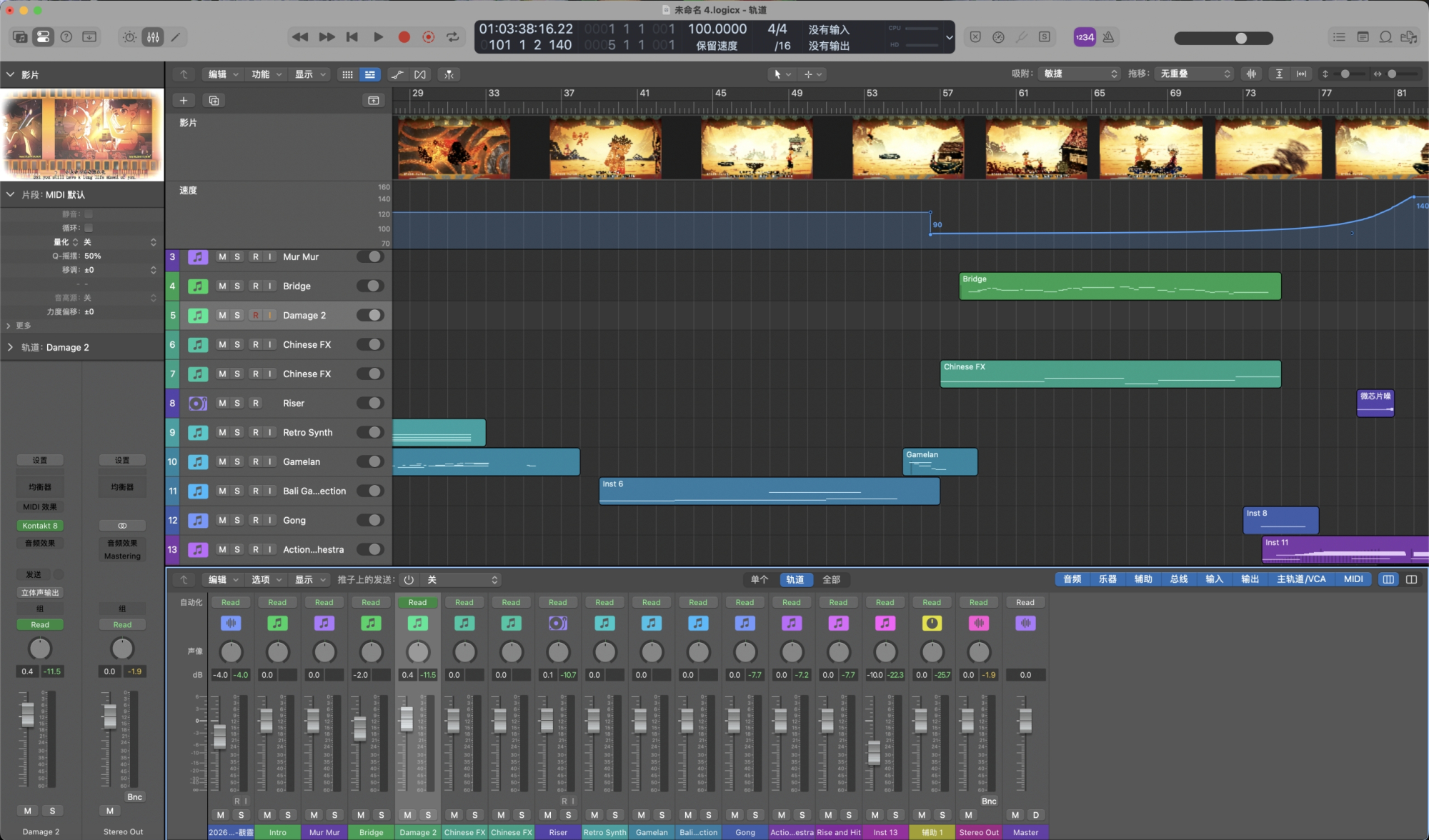
Task: Click the Kontakt 8 instrument slot
Action: [40, 526]
